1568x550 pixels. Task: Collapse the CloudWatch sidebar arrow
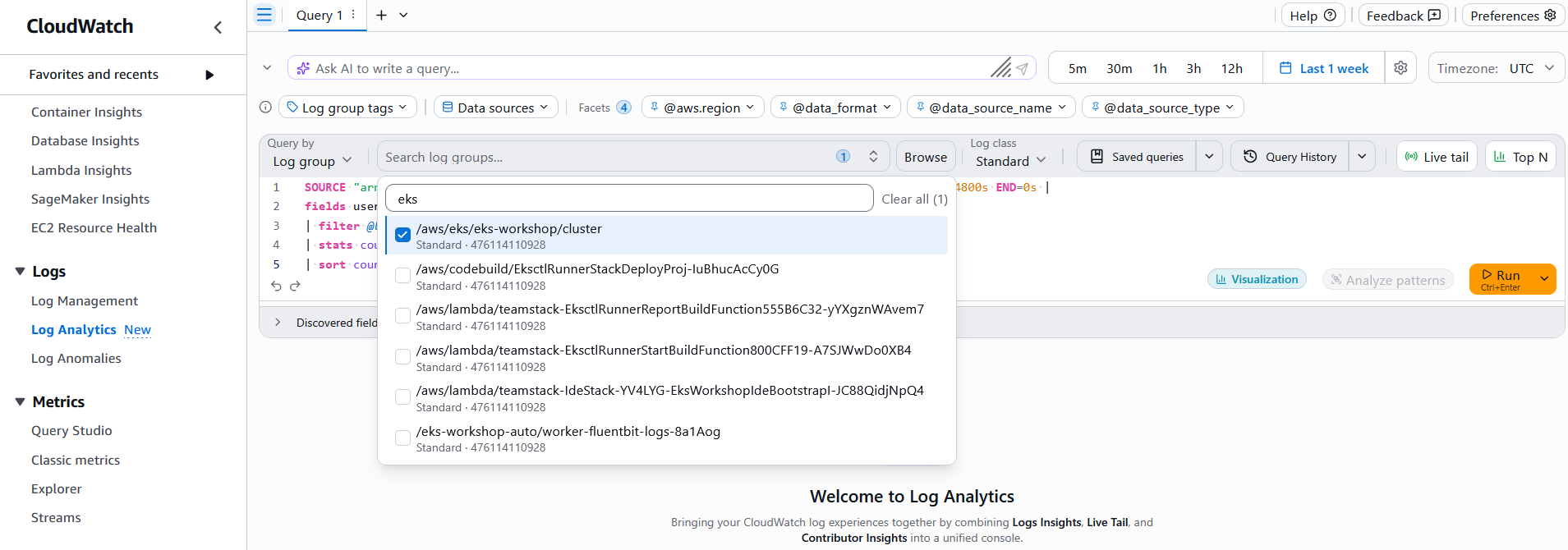[218, 27]
